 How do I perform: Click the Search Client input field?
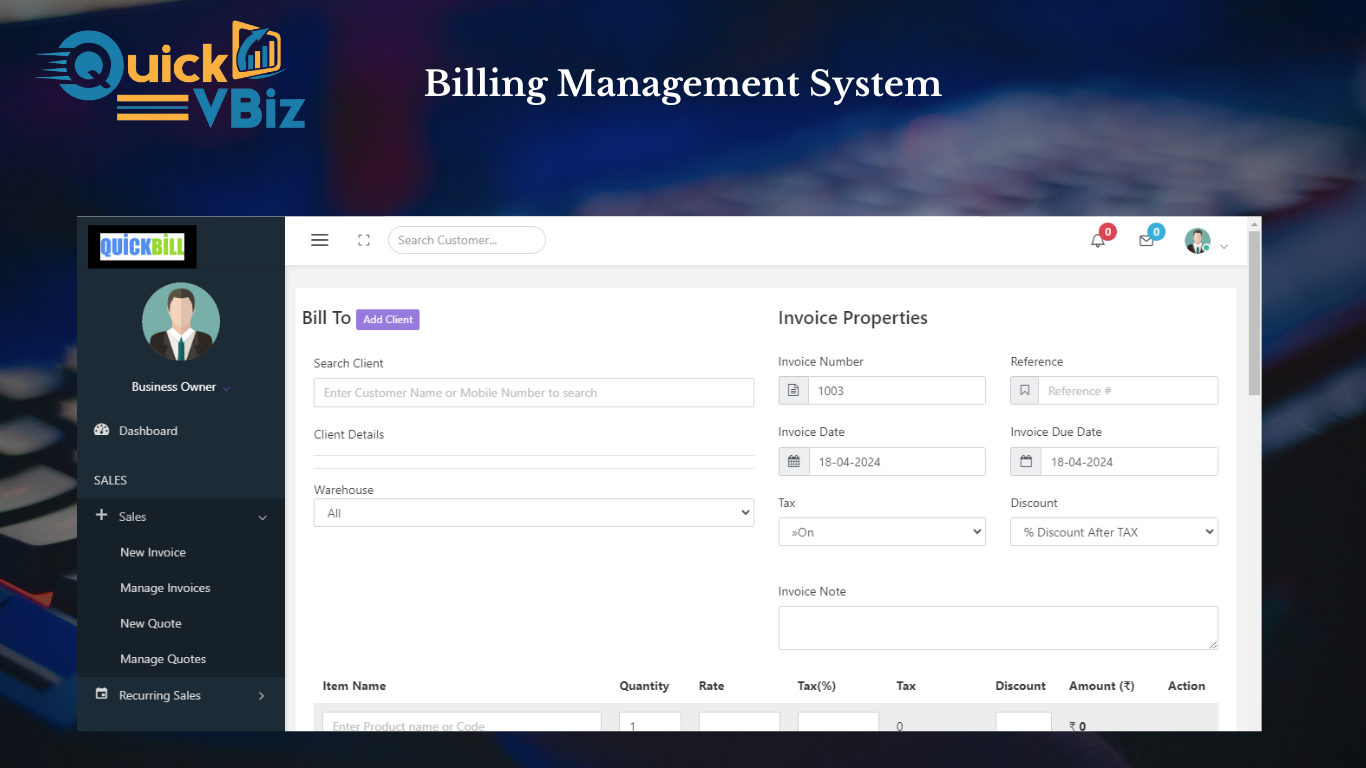pyautogui.click(x=533, y=393)
